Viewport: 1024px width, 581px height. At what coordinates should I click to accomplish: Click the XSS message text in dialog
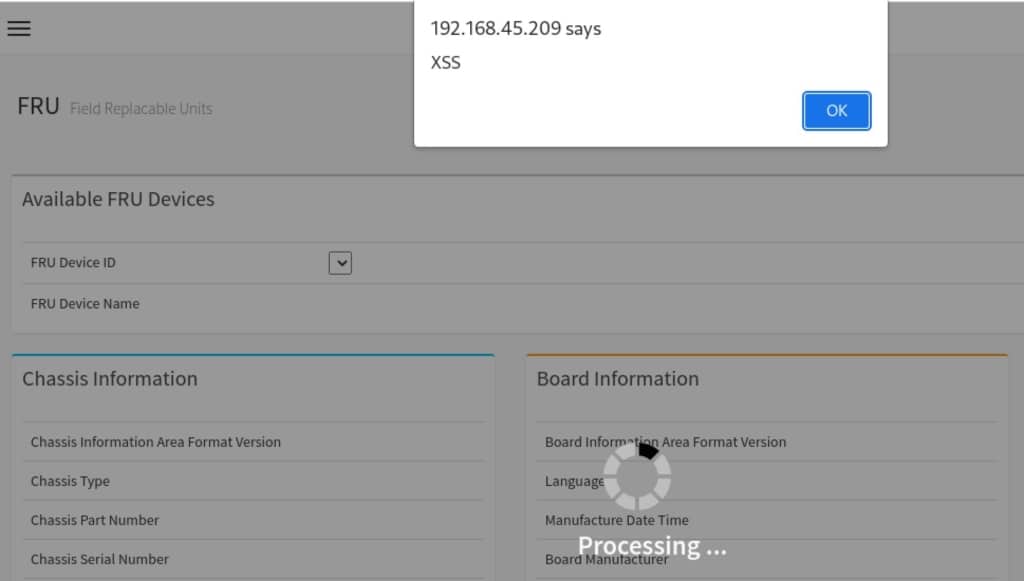click(x=446, y=62)
